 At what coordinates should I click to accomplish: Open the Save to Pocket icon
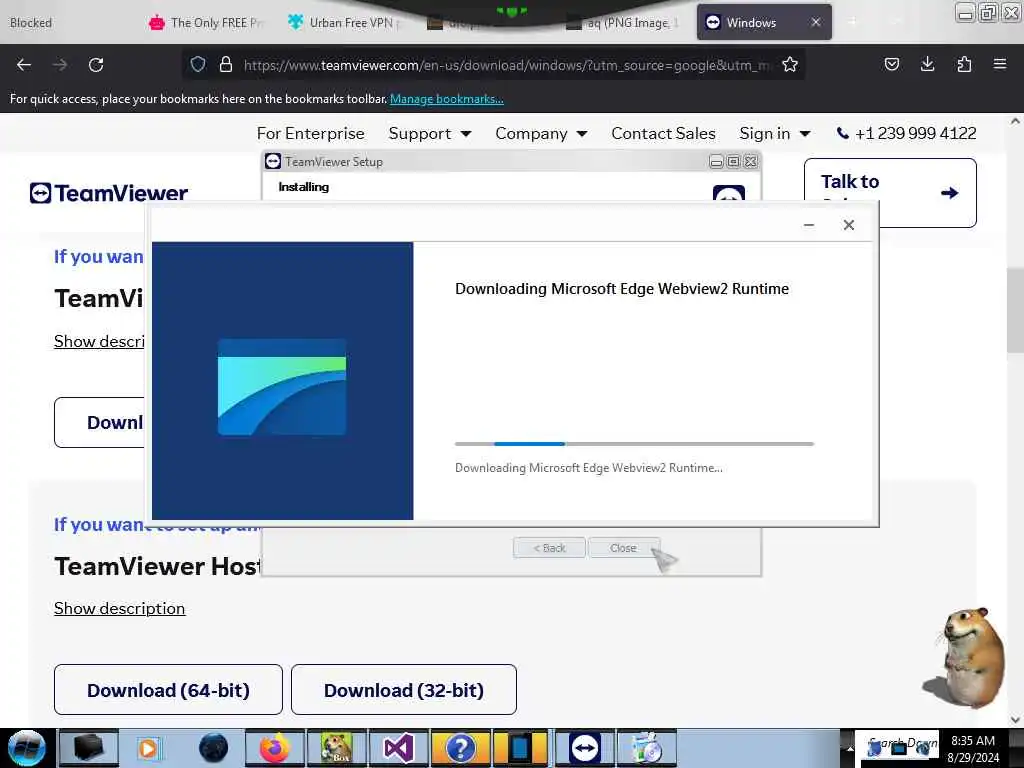coord(891,64)
